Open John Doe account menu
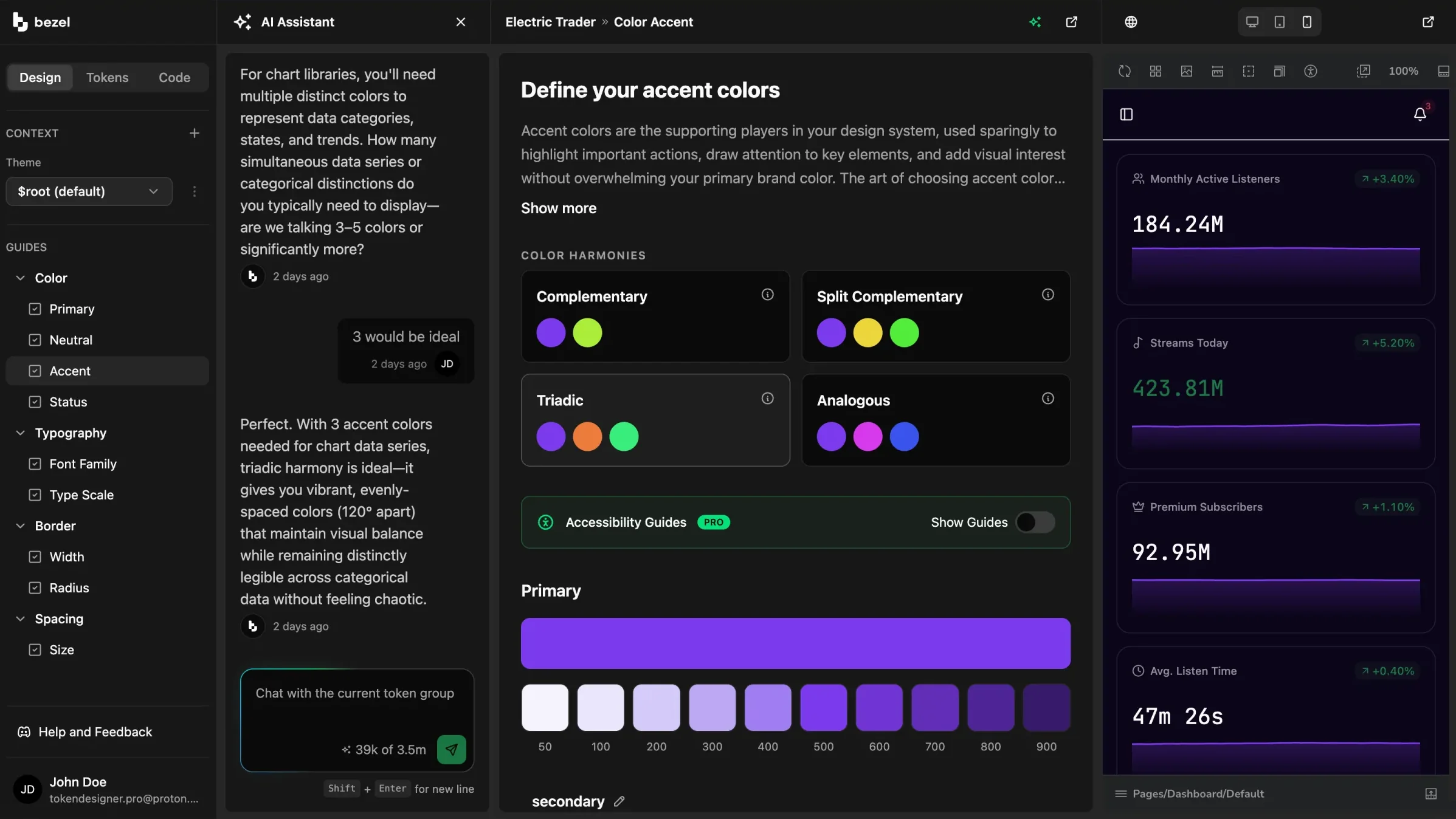The width and height of the screenshot is (1456, 819). click(x=108, y=790)
